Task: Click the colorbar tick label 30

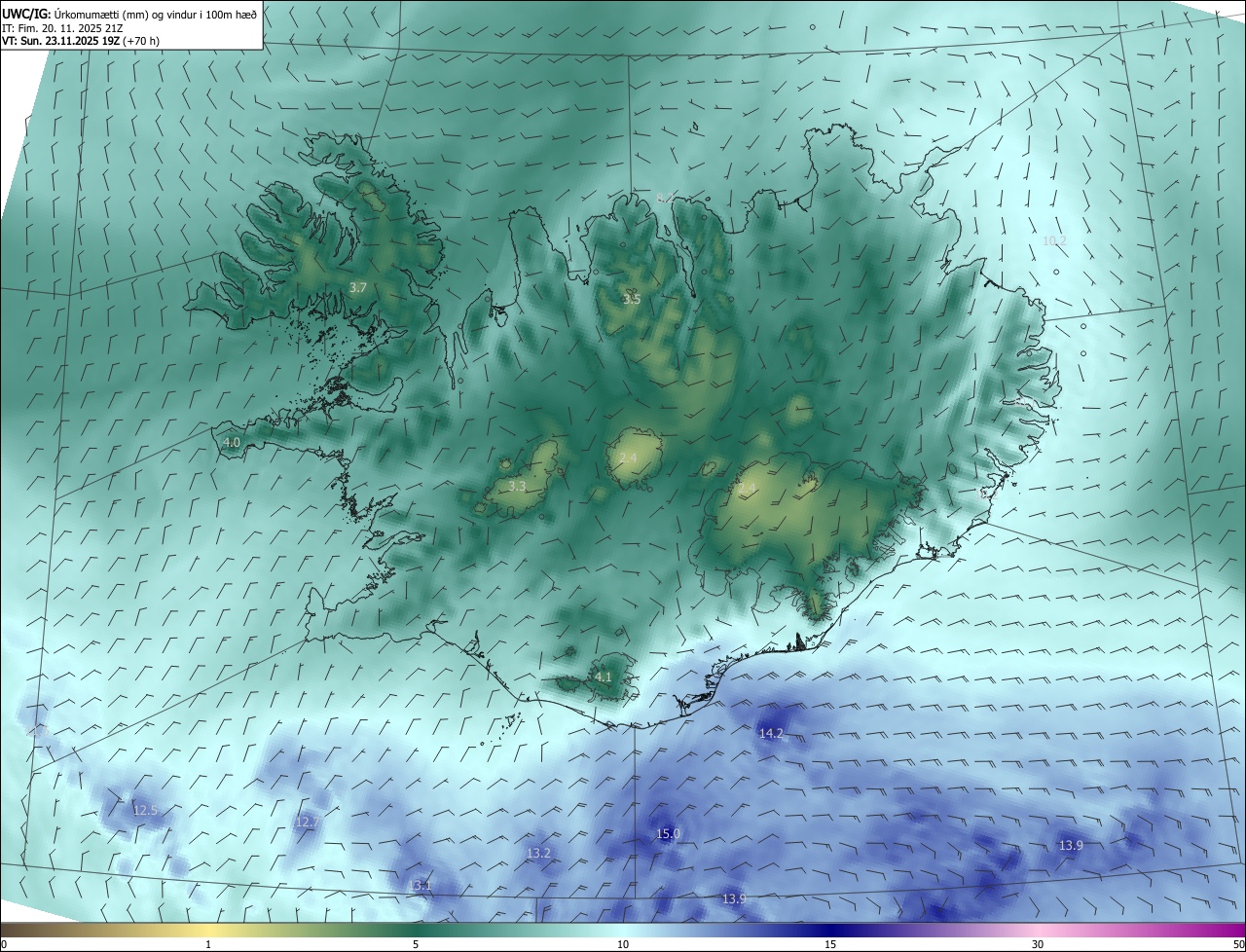Action: 1038,944
